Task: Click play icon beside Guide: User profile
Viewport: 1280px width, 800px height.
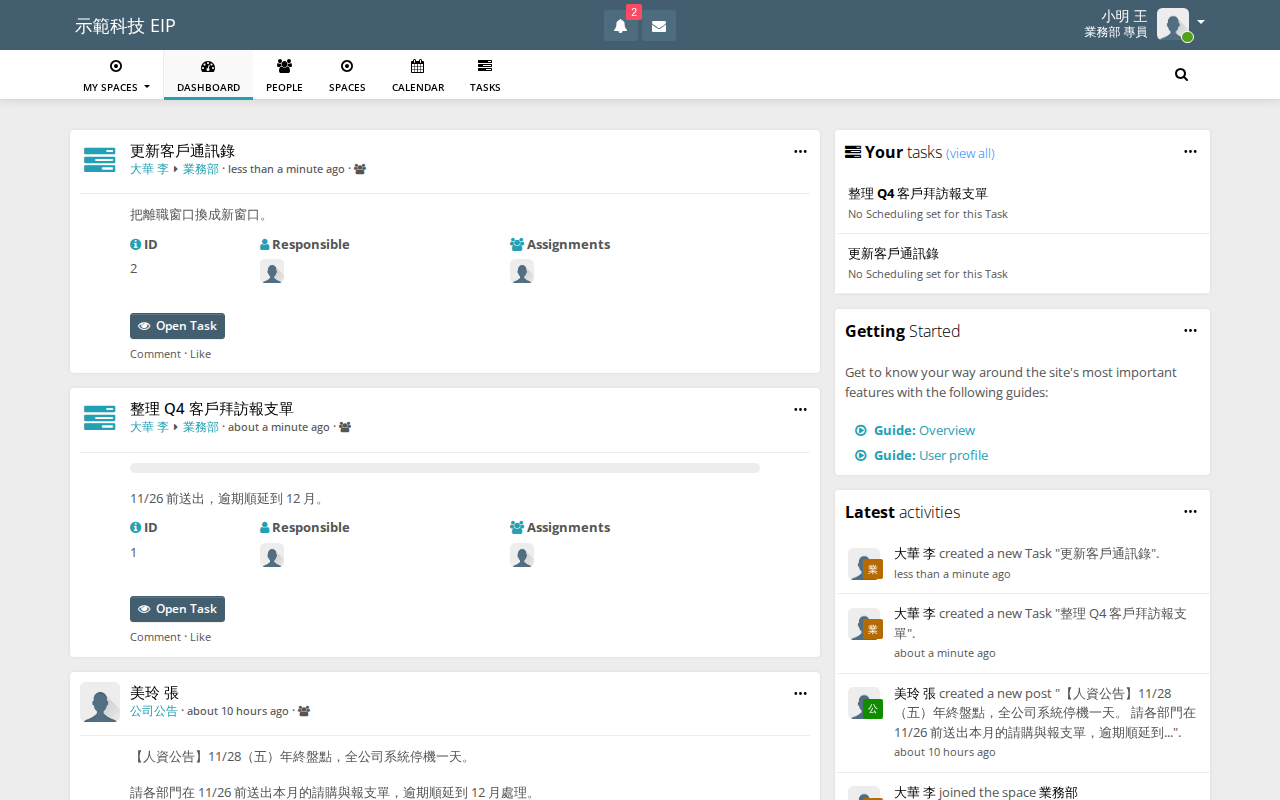Action: (x=861, y=456)
